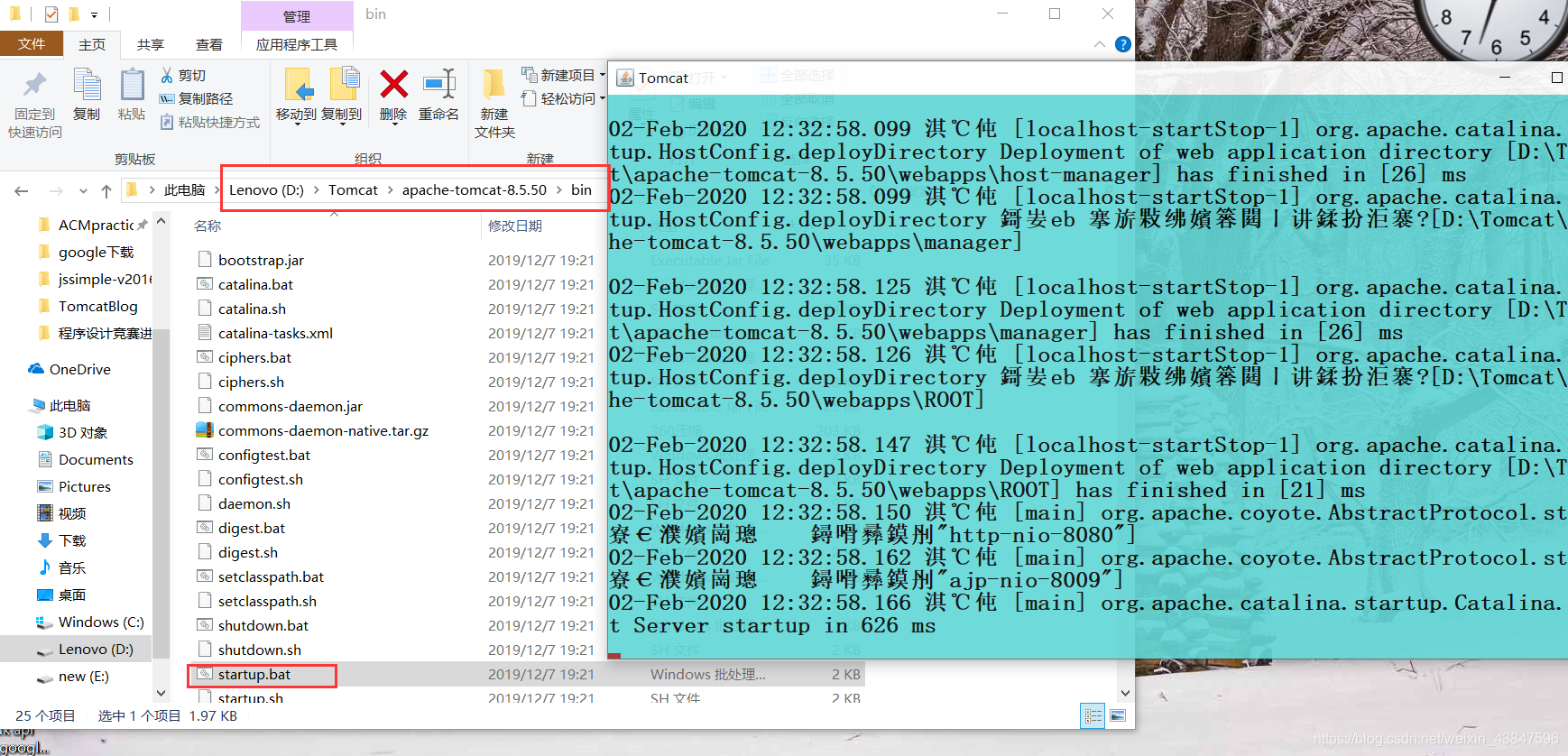
Task: Click 'apache-tomcat-8.5.50' breadcrumb segment
Action: 475,189
